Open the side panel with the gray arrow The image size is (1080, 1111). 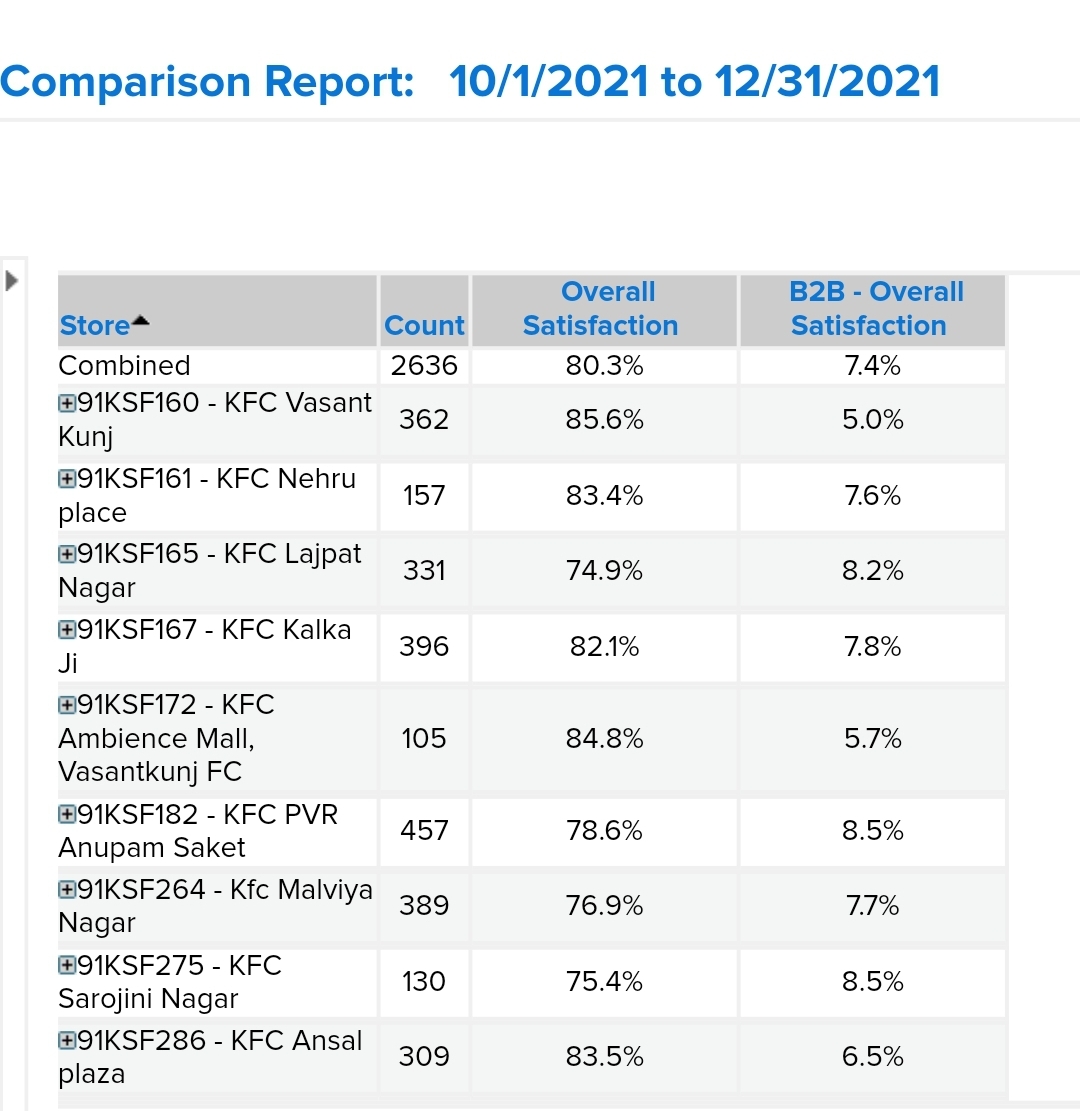click(12, 281)
